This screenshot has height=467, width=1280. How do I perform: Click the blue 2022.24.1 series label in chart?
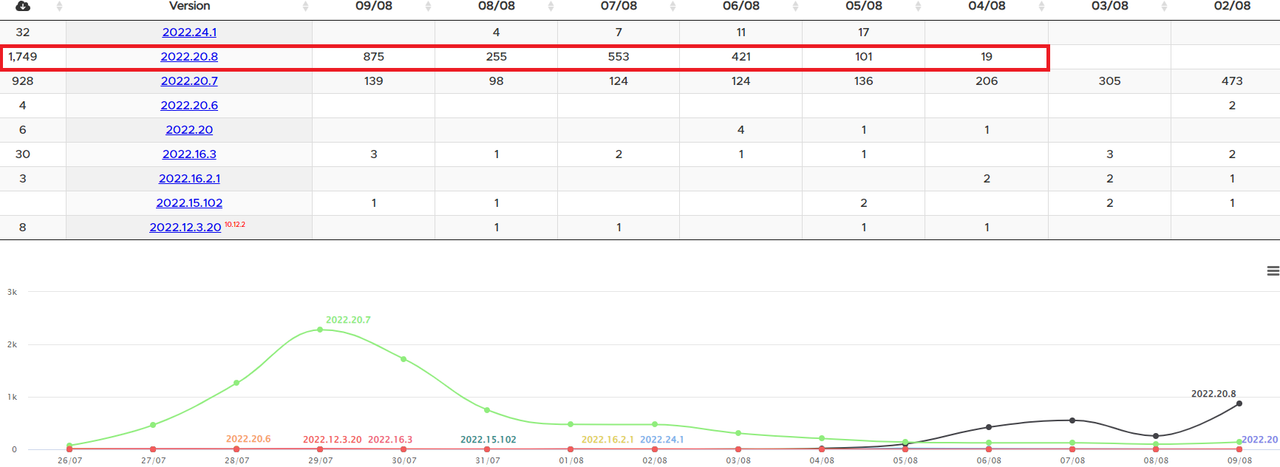pos(662,440)
